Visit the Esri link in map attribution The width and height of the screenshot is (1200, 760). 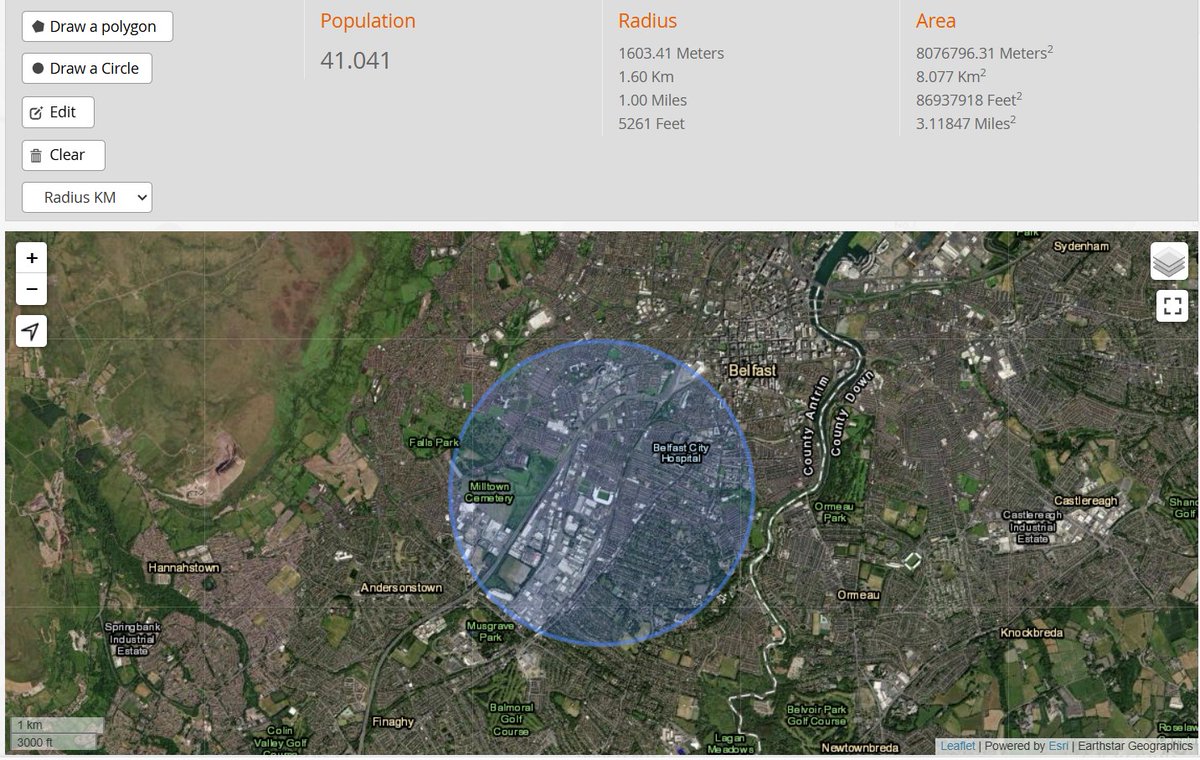[x=1058, y=745]
